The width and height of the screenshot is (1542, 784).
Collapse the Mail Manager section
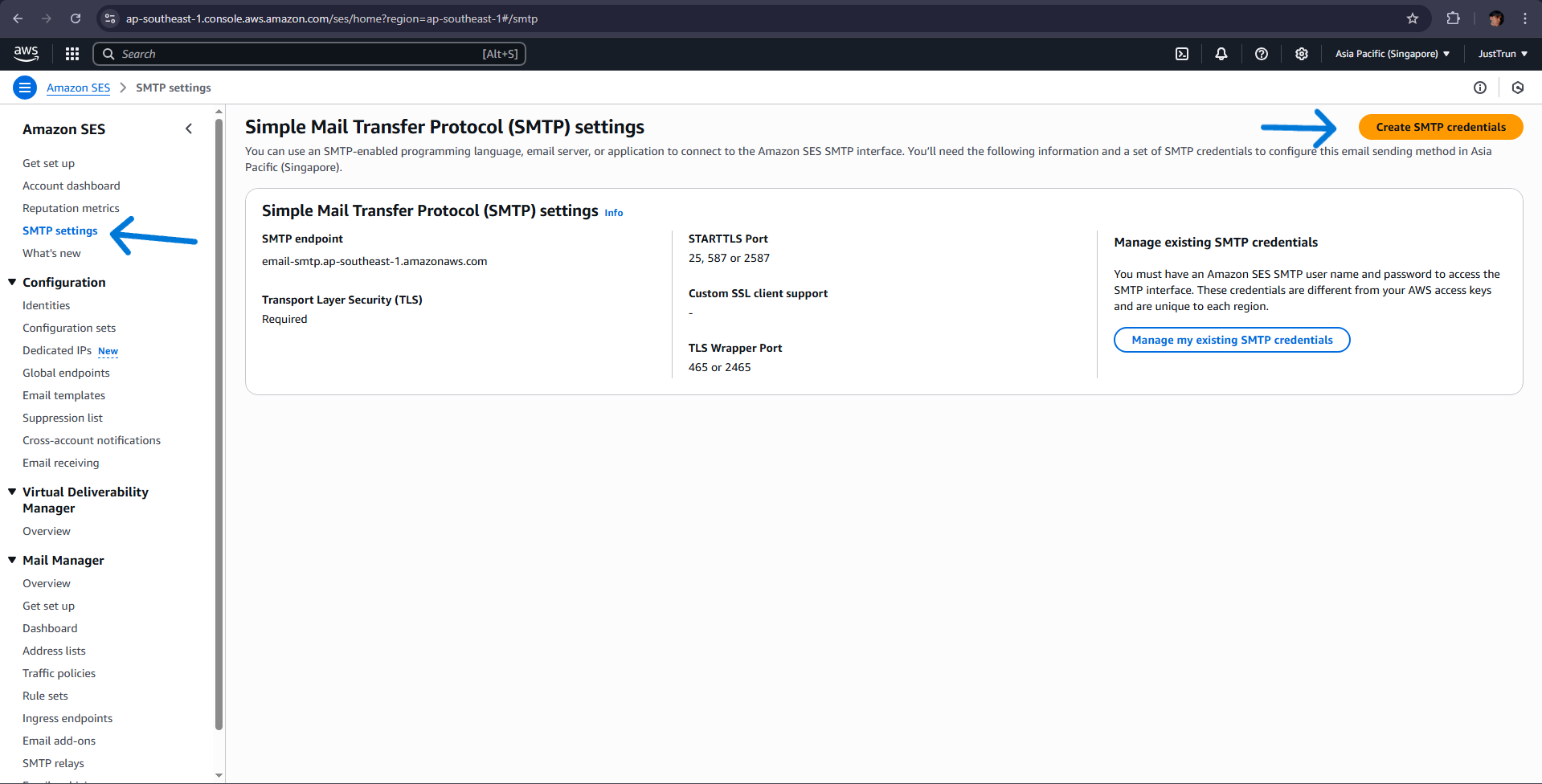12,560
